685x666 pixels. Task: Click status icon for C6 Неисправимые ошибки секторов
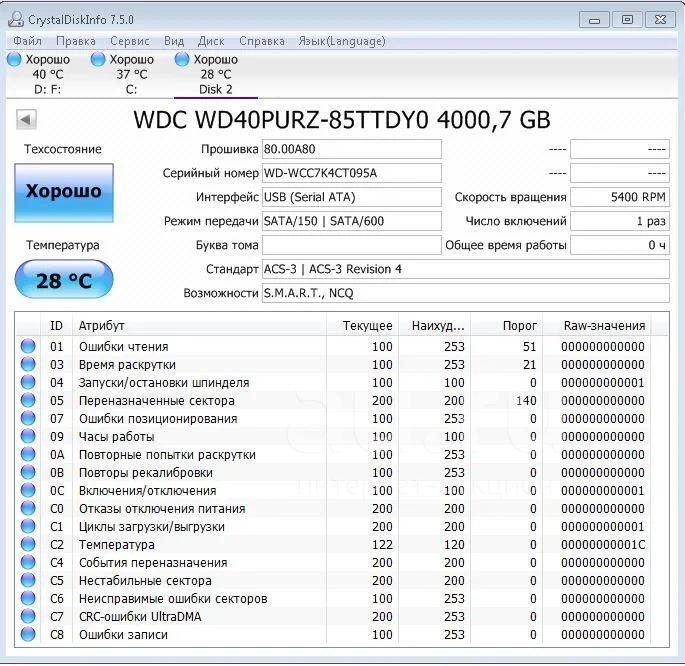tap(28, 599)
